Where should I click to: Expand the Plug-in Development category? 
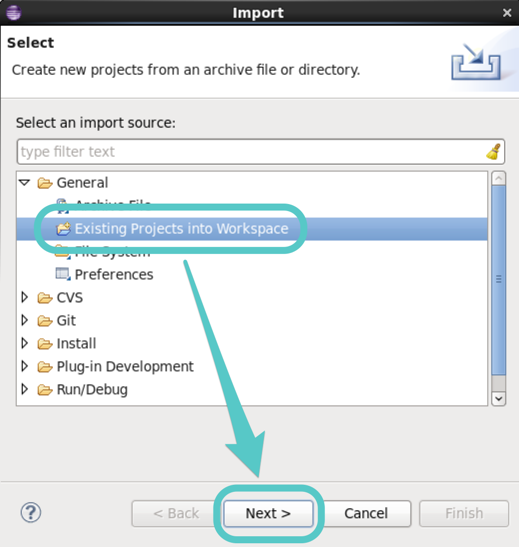[x=24, y=366]
